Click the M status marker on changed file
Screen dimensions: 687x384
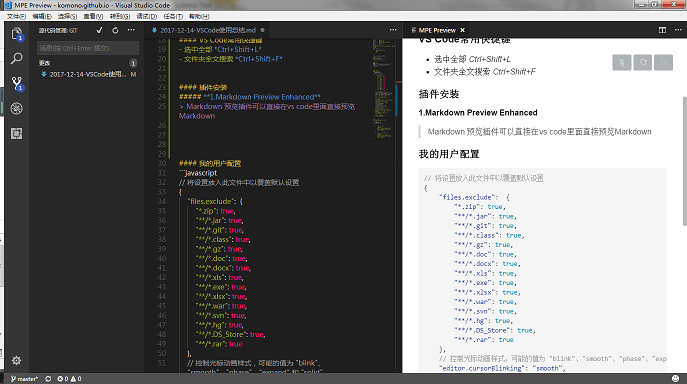pos(133,74)
